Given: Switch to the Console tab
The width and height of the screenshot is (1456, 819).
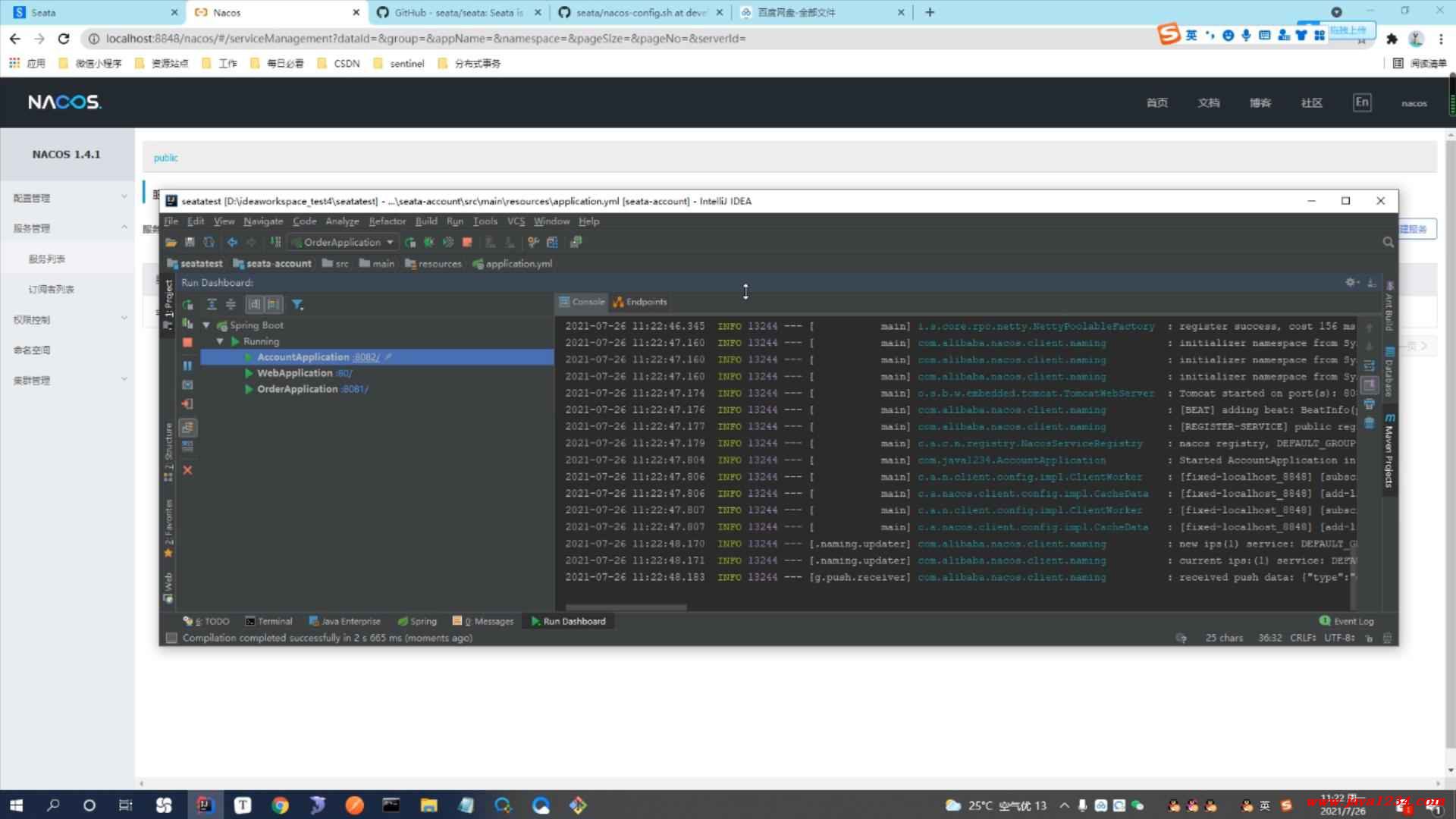Looking at the screenshot, I should [582, 302].
